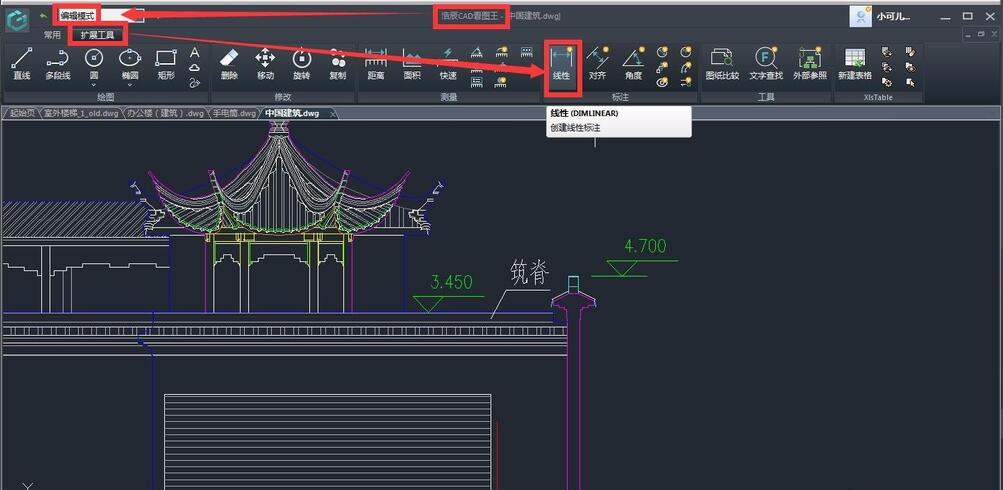Expand the 圆 (Circle) tool dropdown
This screenshot has width=1003, height=490.
[x=94, y=85]
